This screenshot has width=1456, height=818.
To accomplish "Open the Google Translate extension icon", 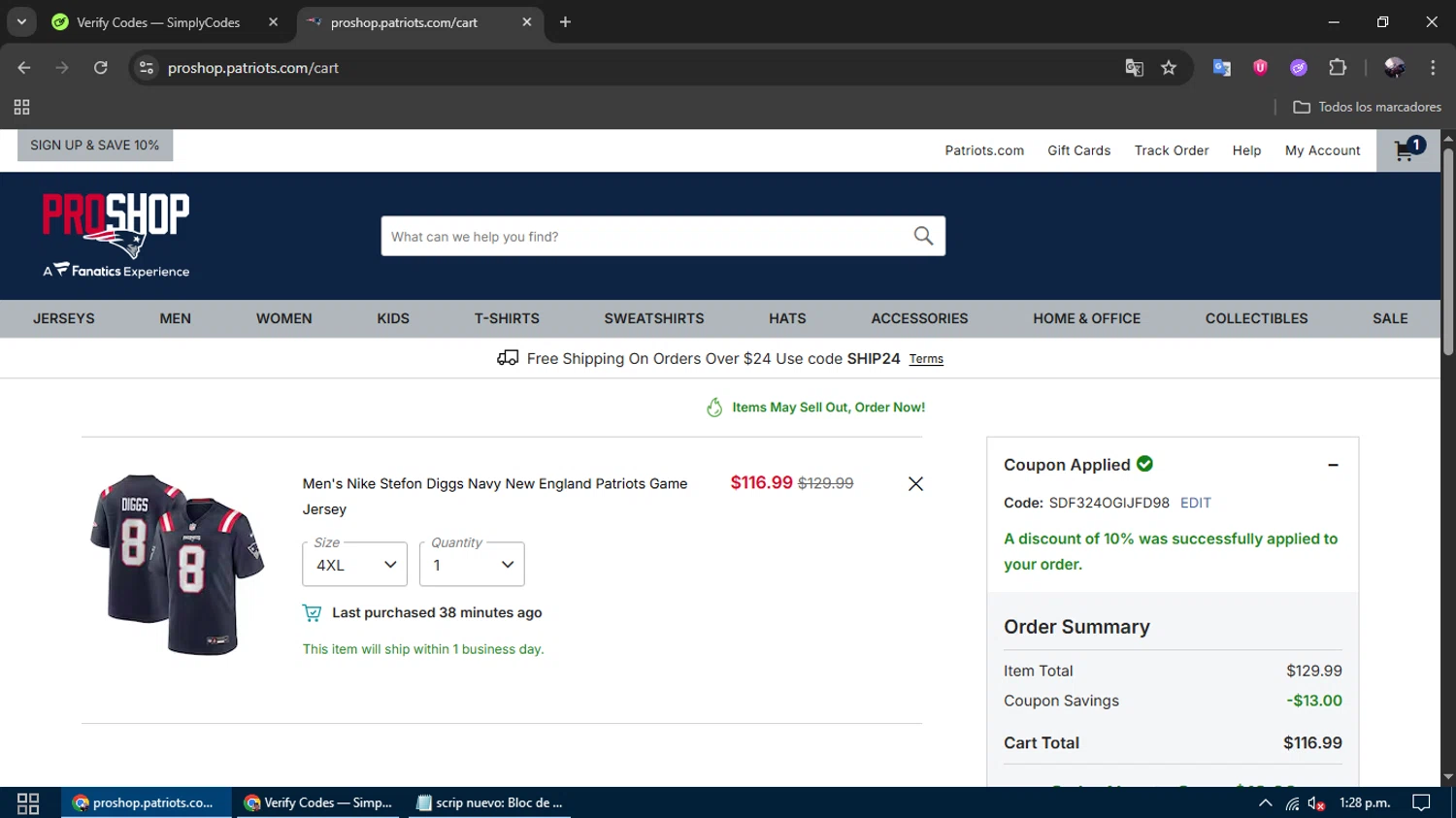I will pyautogui.click(x=1222, y=68).
